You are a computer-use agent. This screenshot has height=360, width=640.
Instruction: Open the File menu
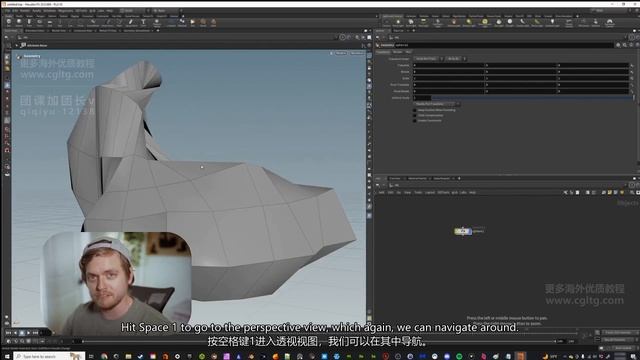point(8,11)
